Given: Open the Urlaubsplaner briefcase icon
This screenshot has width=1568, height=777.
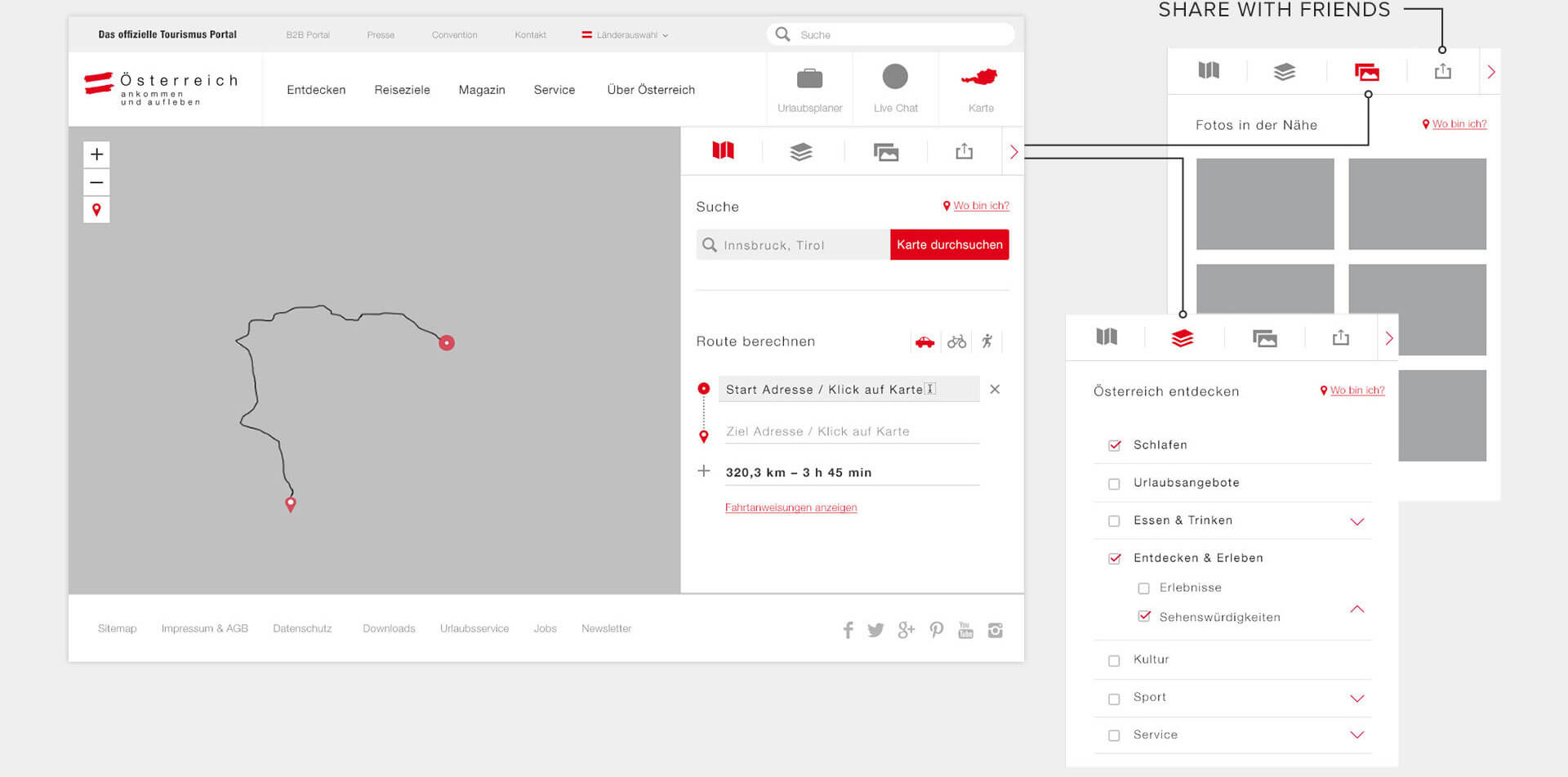Looking at the screenshot, I should (809, 79).
